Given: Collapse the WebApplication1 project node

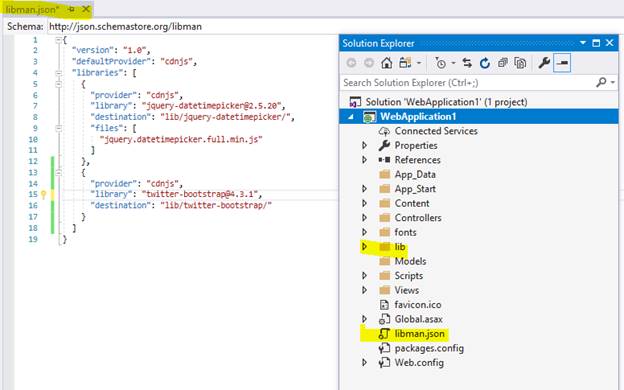Looking at the screenshot, I should [351, 117].
